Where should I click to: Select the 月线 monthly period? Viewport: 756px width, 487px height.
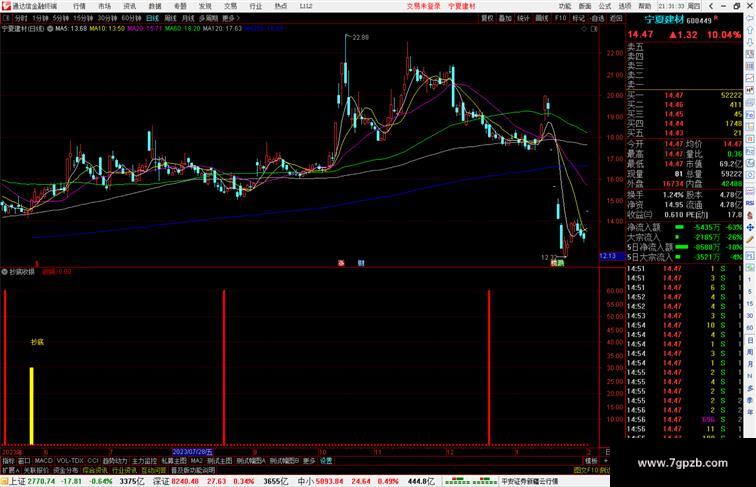(x=188, y=18)
